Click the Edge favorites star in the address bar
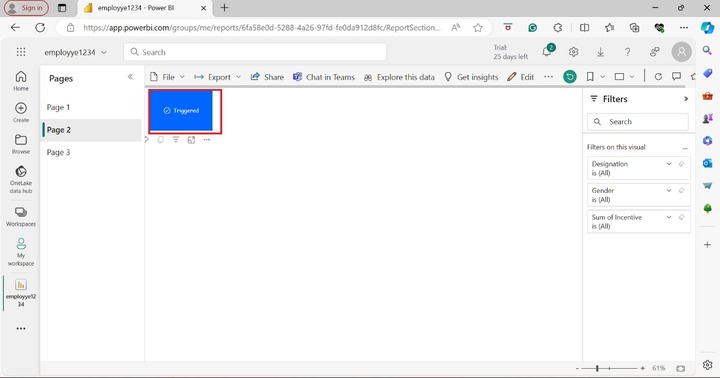The height and width of the screenshot is (378, 720). [x=478, y=28]
